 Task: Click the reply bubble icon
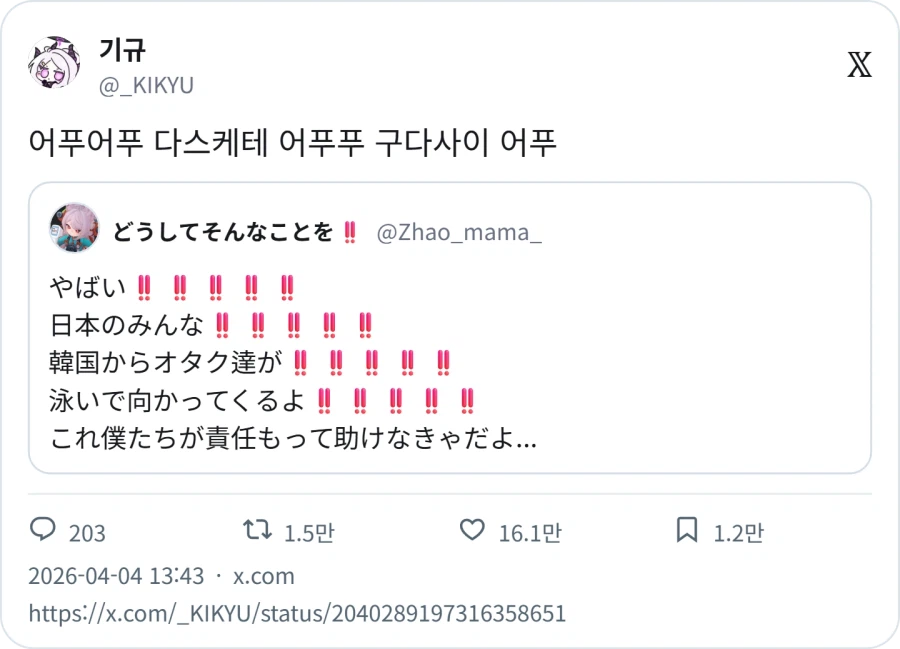click(44, 533)
